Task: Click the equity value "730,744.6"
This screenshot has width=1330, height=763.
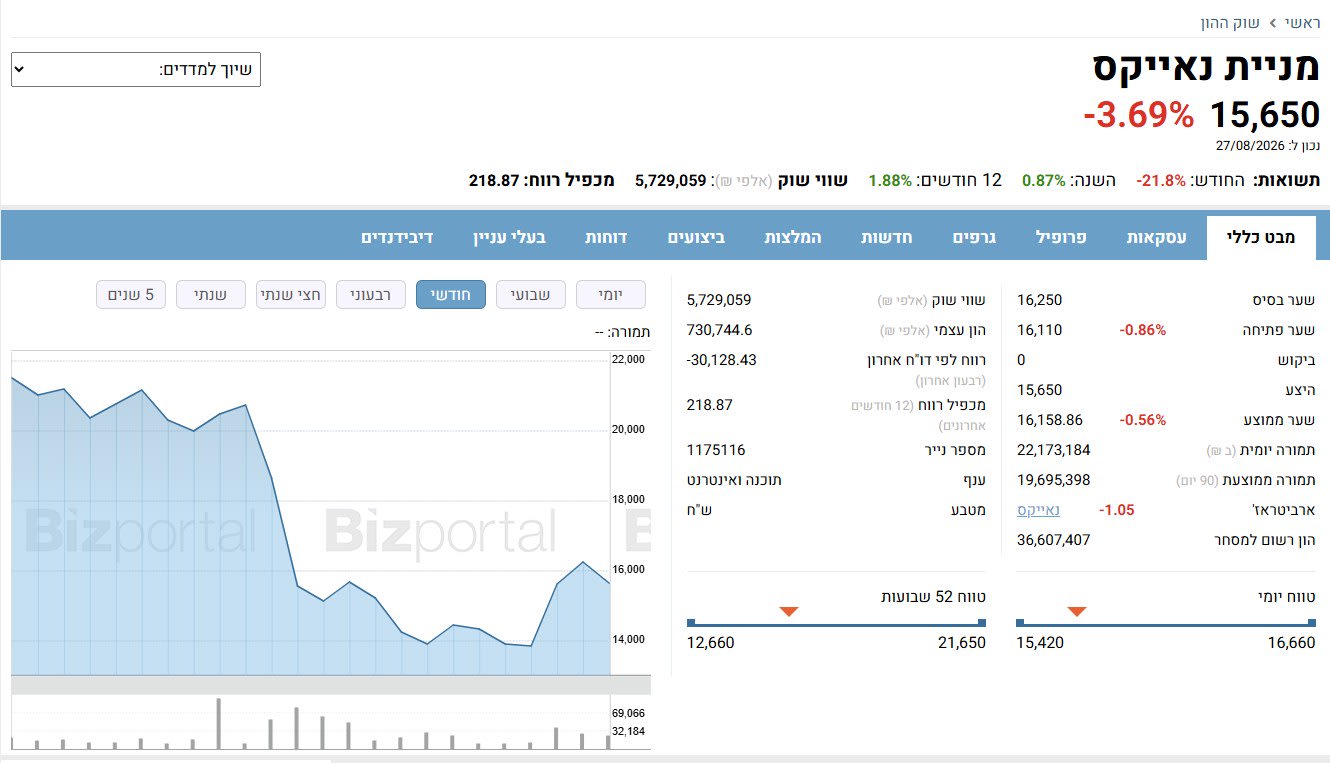Action: point(720,330)
